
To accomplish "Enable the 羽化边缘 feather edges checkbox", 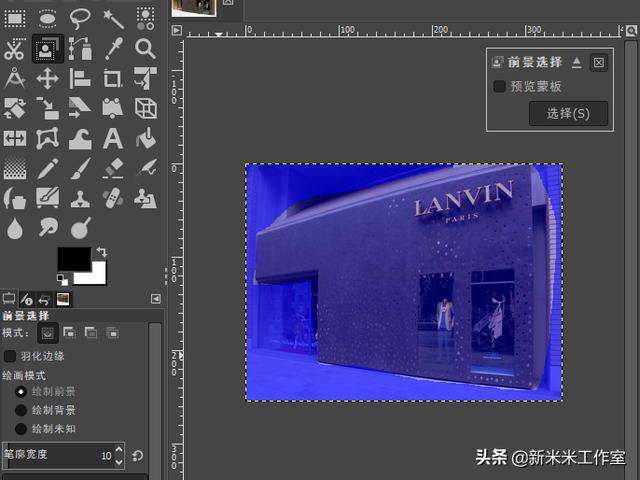I will coord(10,356).
